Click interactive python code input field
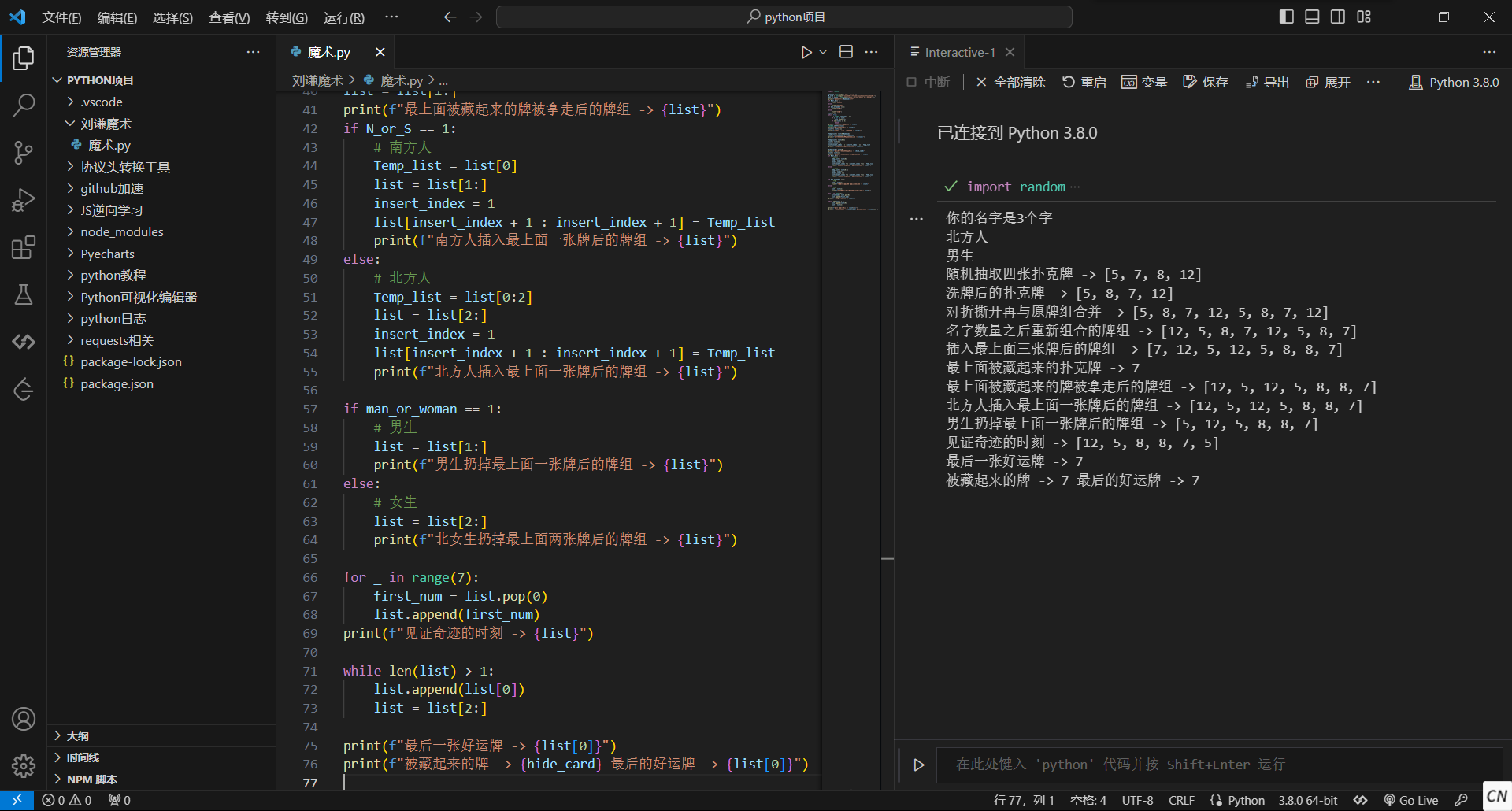 pos(1217,765)
